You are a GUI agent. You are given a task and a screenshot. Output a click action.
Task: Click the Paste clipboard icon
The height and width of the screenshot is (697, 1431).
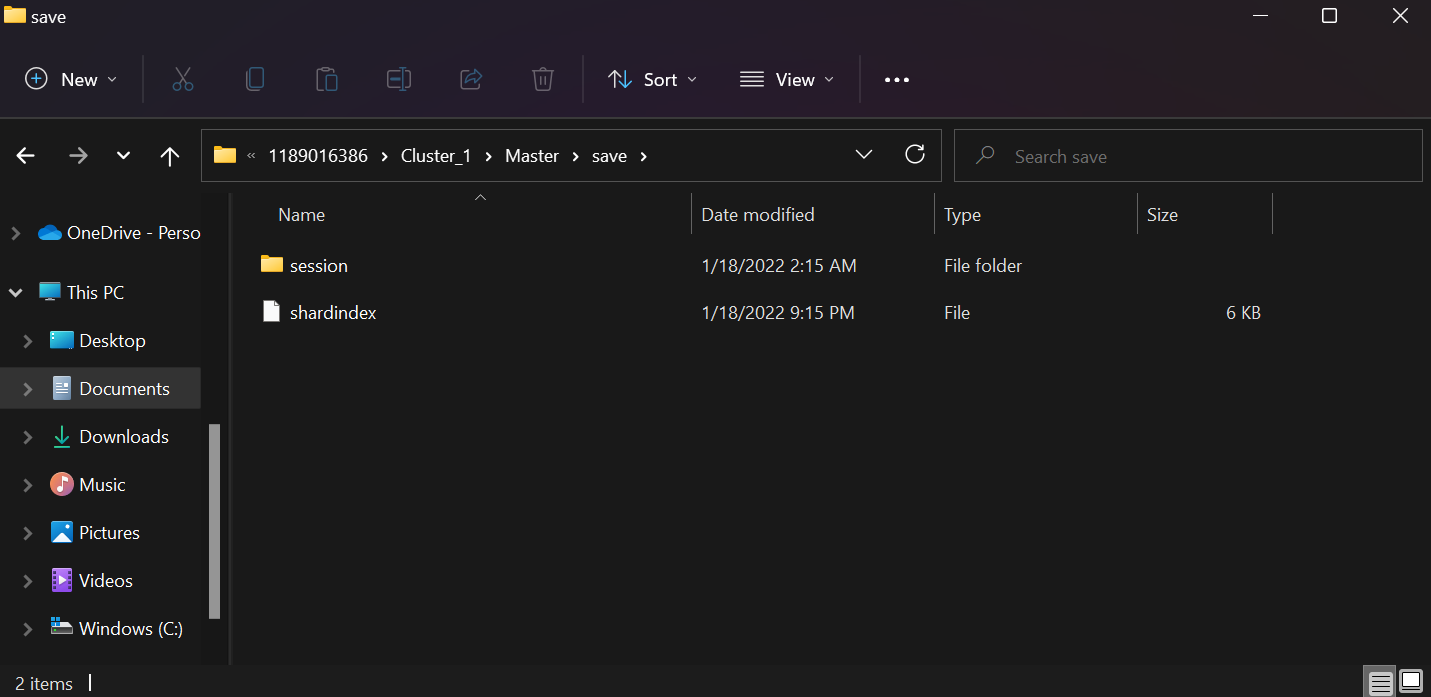click(326, 79)
